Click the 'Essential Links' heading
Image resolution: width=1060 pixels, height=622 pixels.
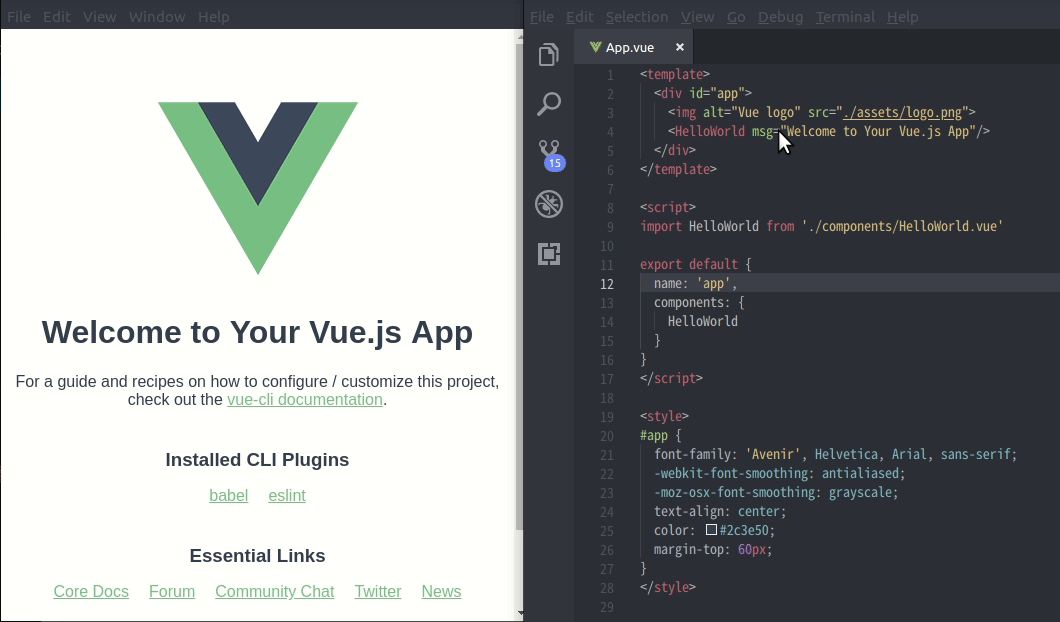258,556
